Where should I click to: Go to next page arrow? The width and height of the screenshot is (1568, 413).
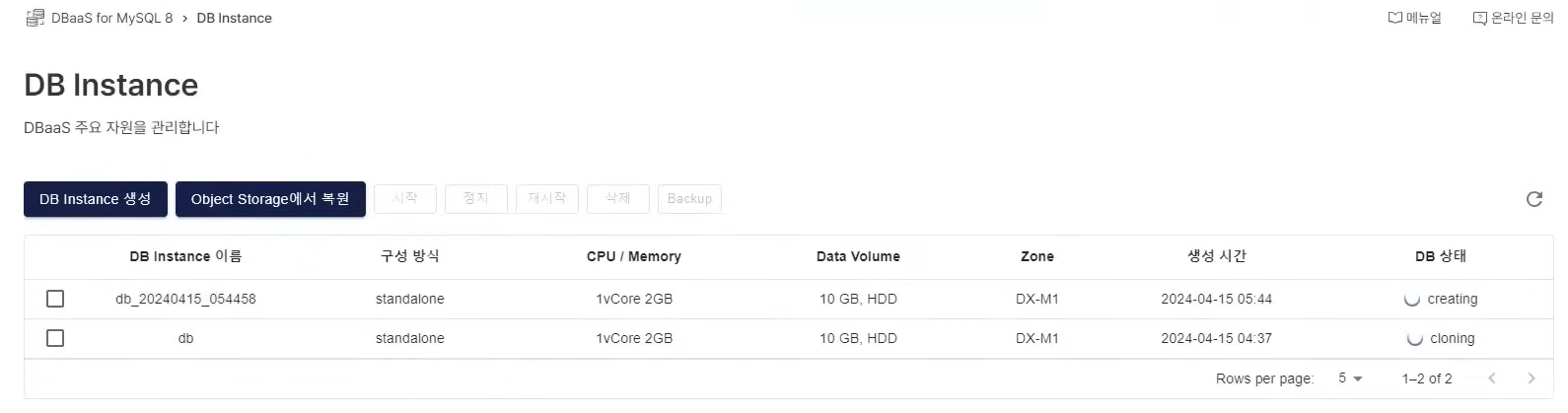pyautogui.click(x=1531, y=379)
